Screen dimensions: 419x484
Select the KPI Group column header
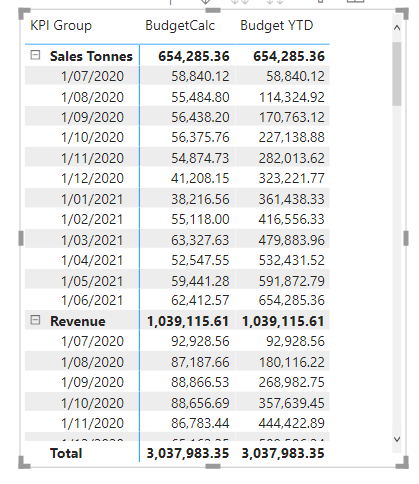coord(61,26)
